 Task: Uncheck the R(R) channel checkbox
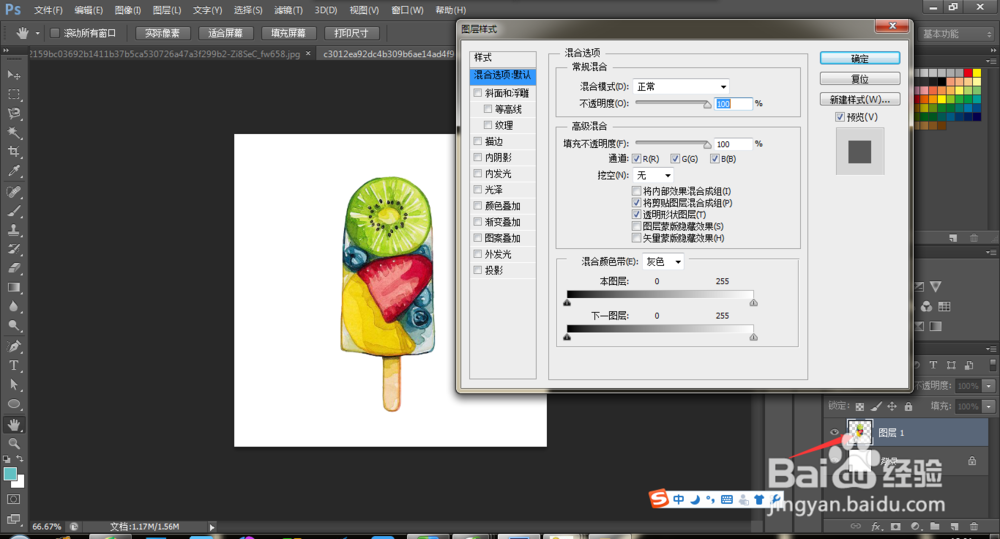tap(636, 159)
